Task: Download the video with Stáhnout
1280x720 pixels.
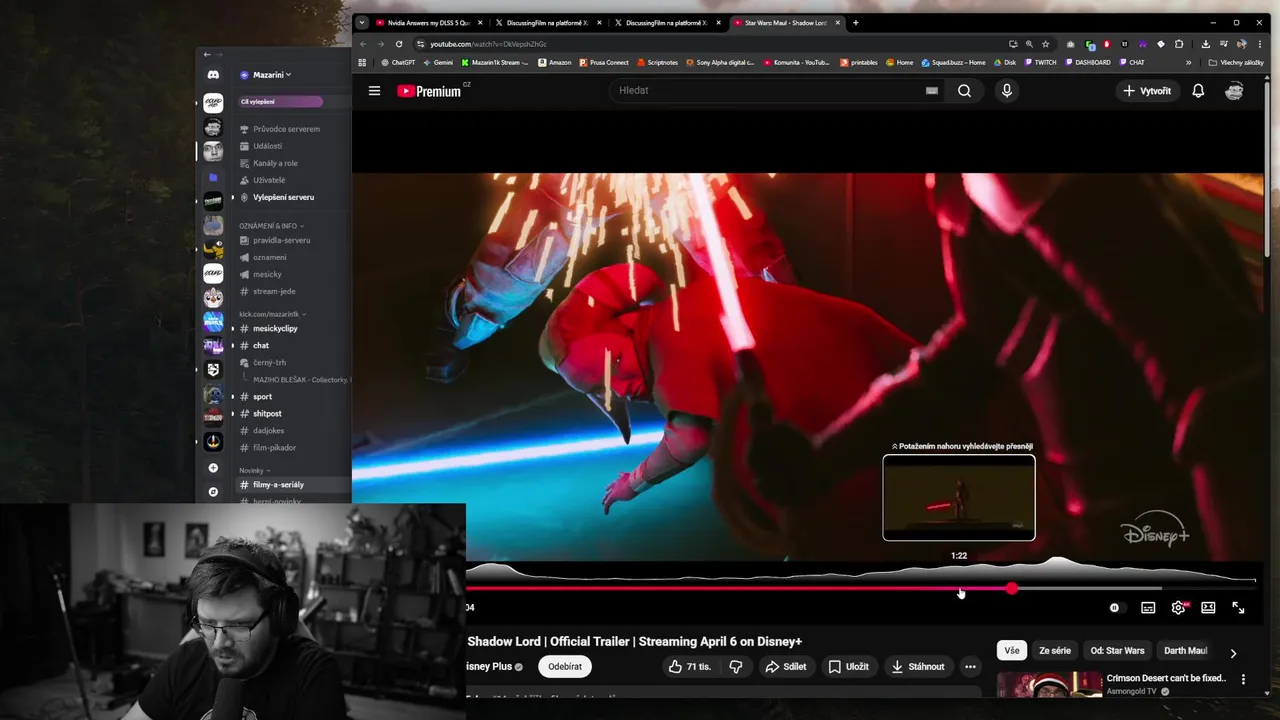Action: (917, 666)
